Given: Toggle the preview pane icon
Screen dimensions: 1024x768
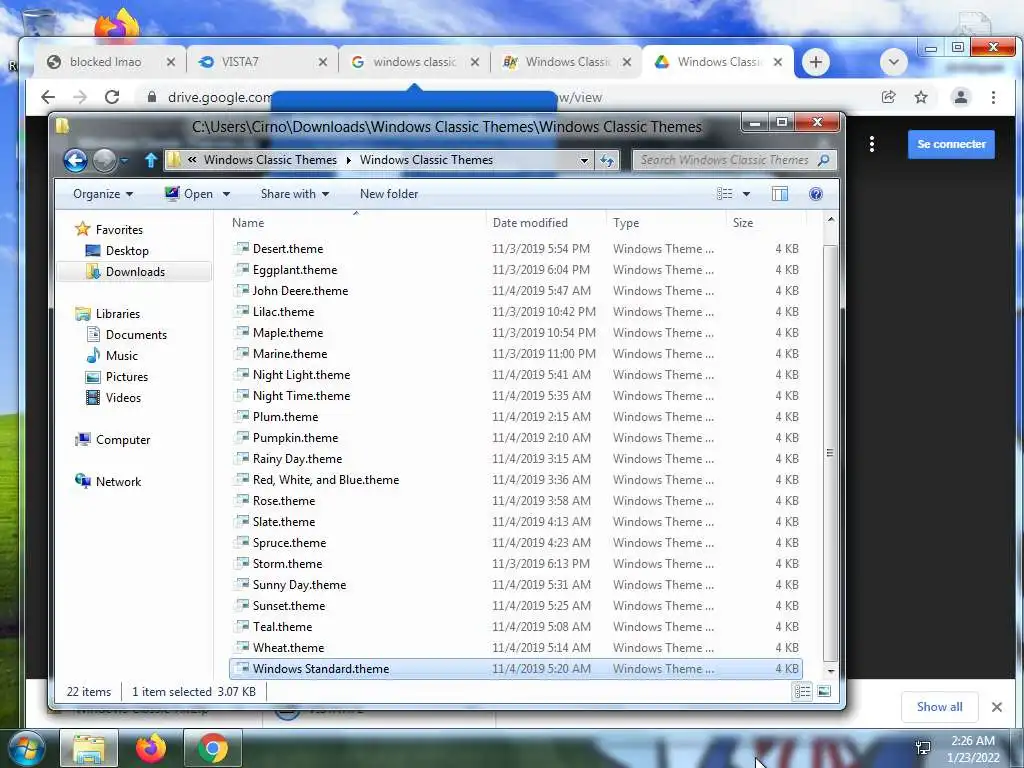Looking at the screenshot, I should pos(780,194).
